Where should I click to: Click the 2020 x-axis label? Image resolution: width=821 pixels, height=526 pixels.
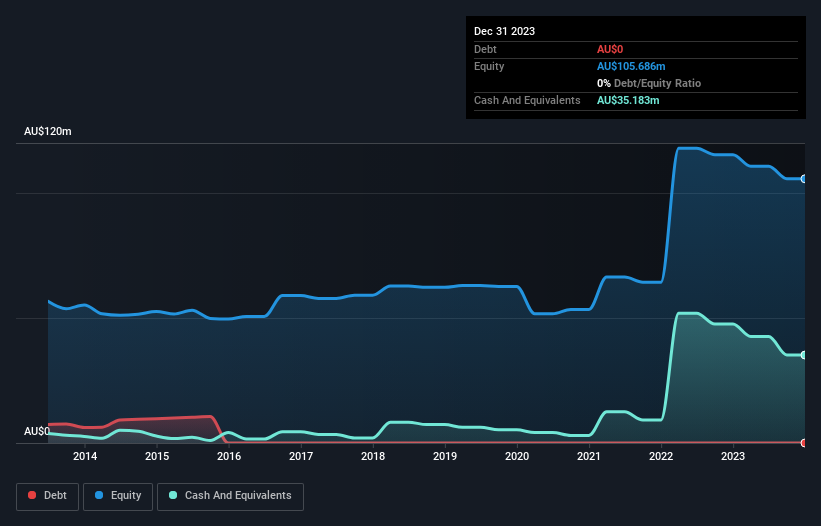517,456
